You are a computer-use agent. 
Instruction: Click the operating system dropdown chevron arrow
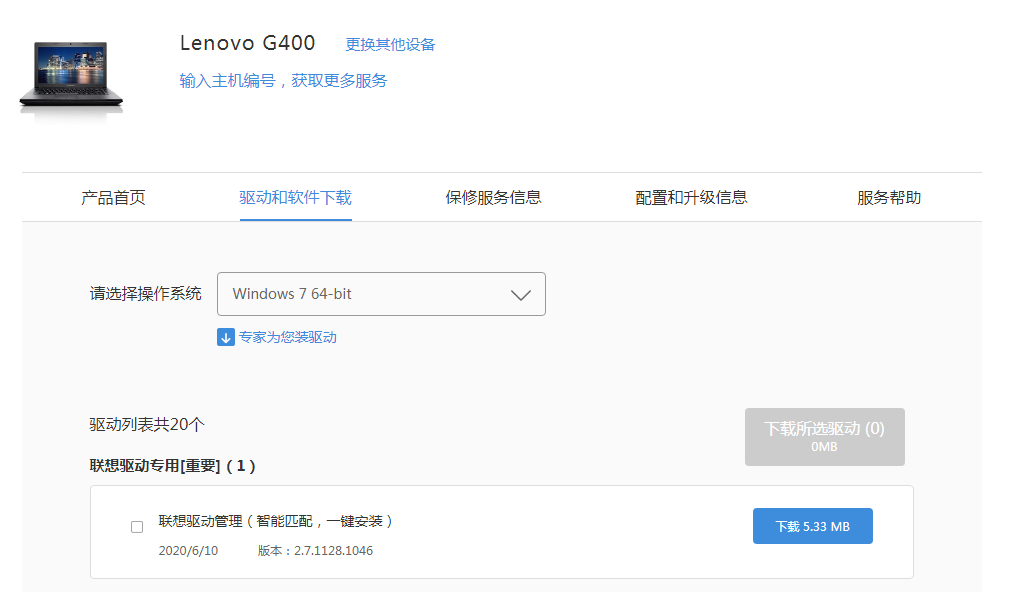point(521,295)
